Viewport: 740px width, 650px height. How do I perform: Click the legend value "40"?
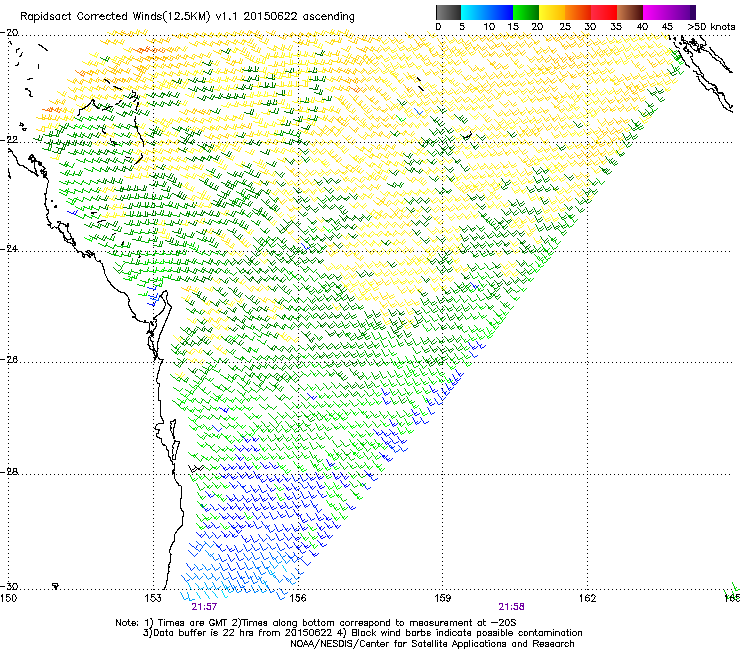pos(642,27)
